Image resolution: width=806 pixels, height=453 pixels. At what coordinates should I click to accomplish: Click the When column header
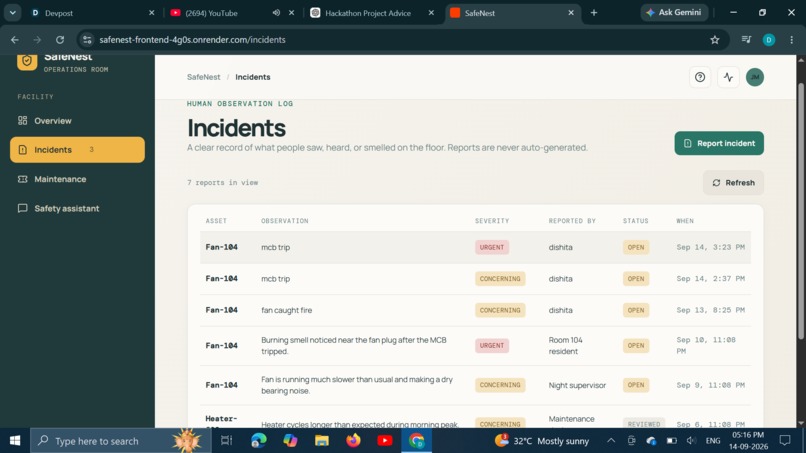685,221
